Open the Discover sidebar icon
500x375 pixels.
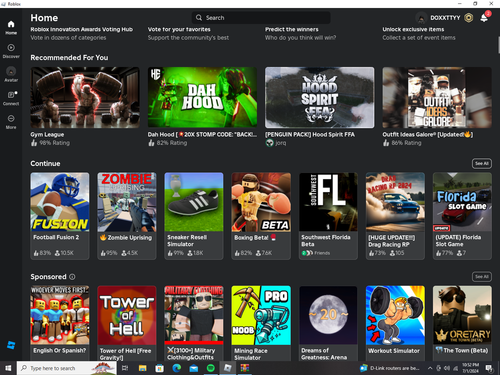11,51
